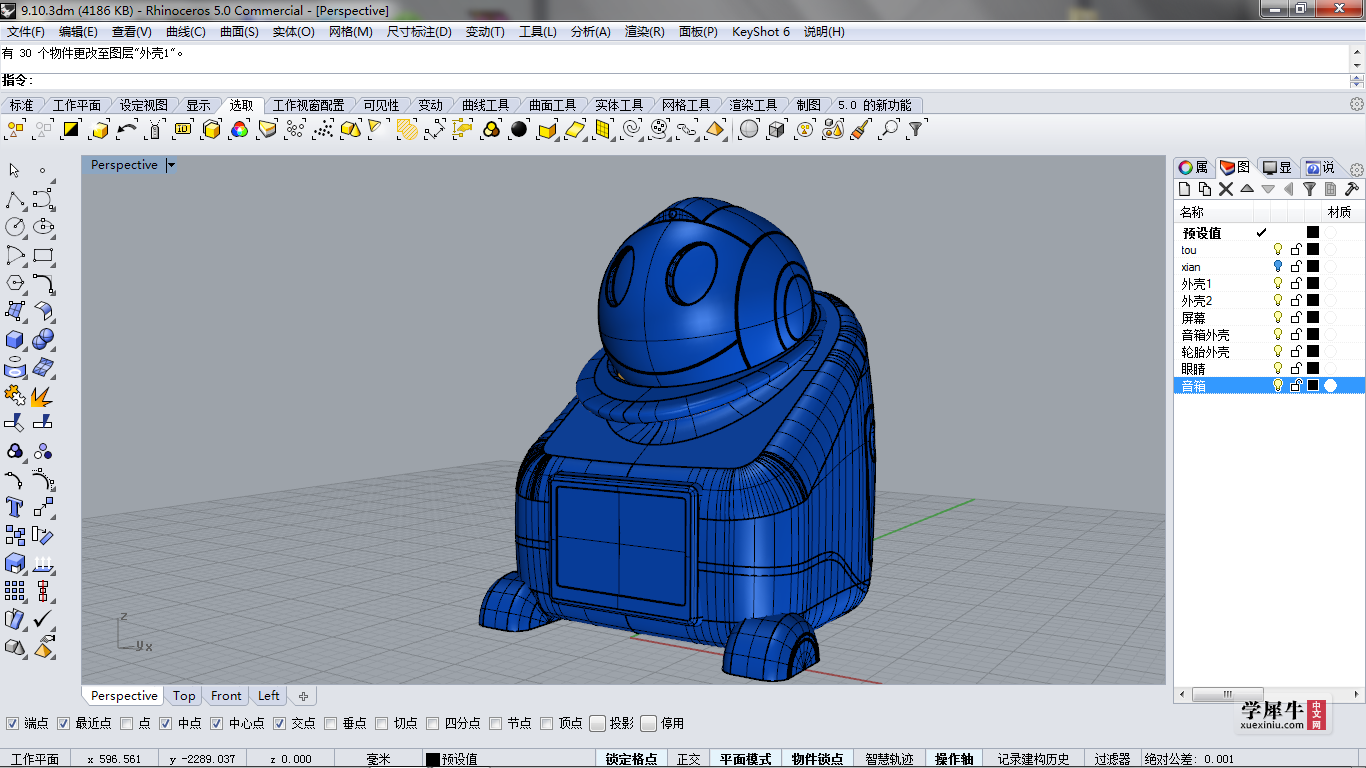Open the Perspective viewport title dropdown arrow
This screenshot has width=1366, height=768.
click(x=171, y=165)
